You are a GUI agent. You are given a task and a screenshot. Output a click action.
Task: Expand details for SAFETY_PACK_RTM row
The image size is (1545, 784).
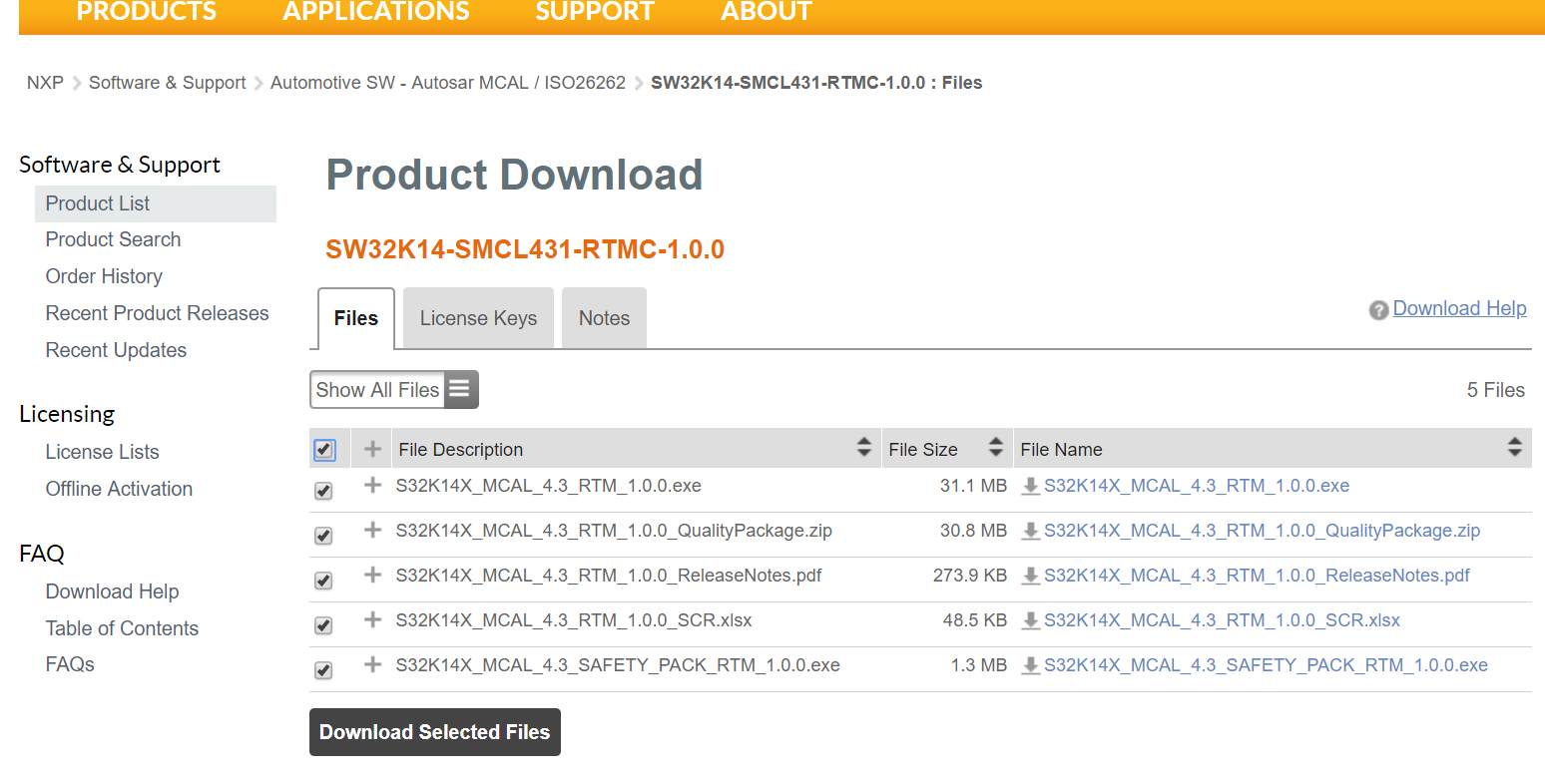point(372,664)
